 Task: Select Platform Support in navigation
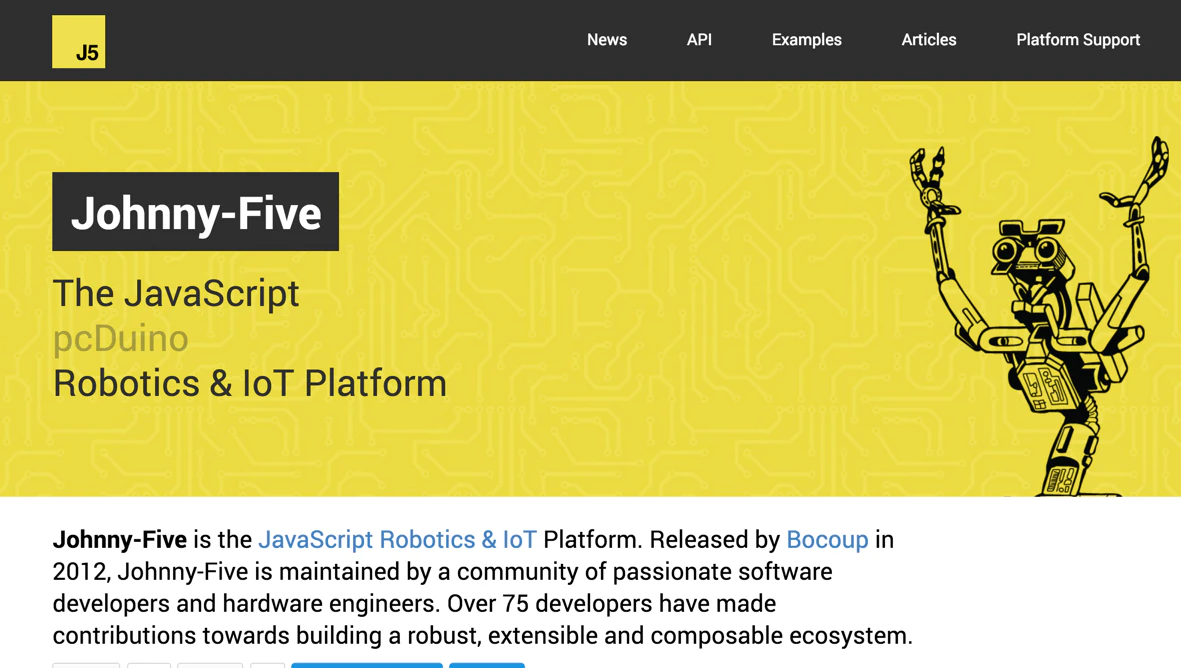(1078, 40)
